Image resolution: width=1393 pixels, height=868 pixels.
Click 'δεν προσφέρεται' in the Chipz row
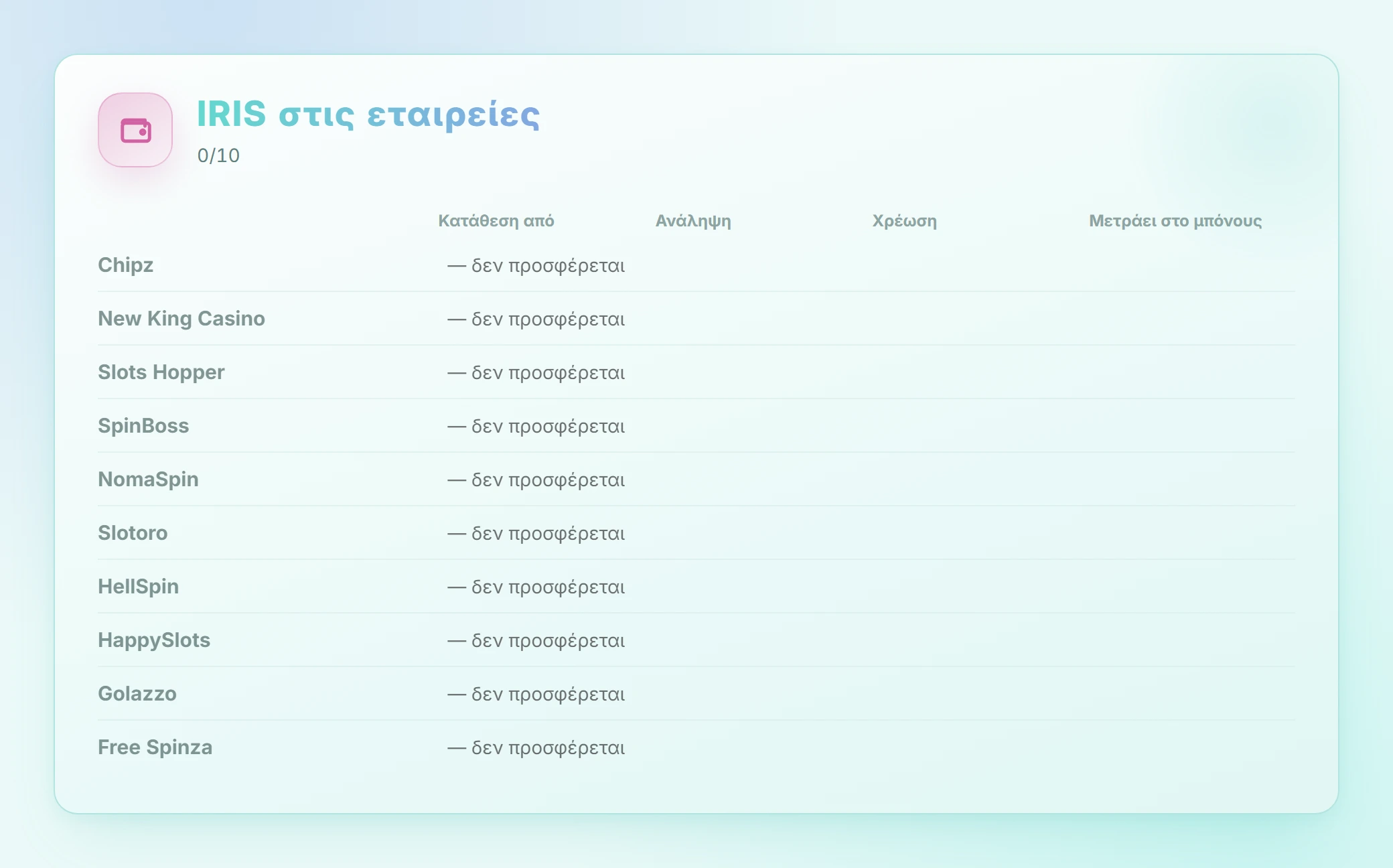[x=548, y=266]
